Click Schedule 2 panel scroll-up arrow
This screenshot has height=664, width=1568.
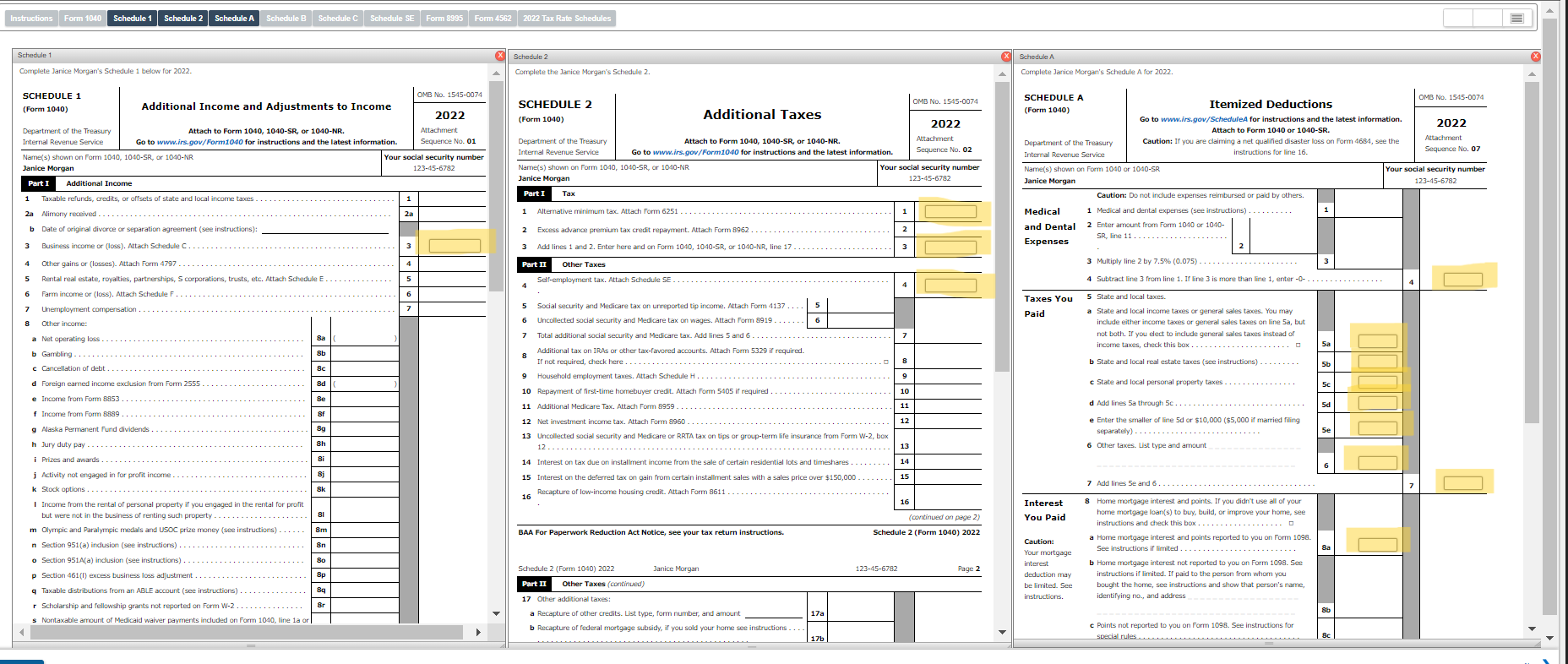[1002, 74]
